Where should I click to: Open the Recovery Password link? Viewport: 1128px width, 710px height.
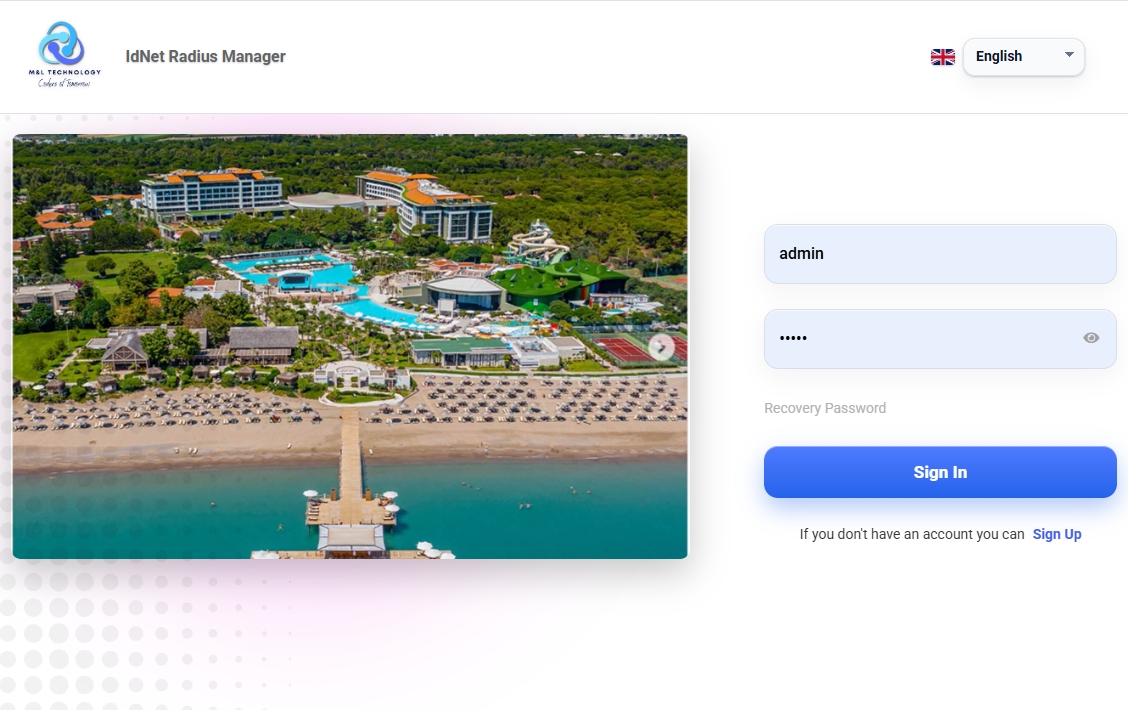(824, 408)
